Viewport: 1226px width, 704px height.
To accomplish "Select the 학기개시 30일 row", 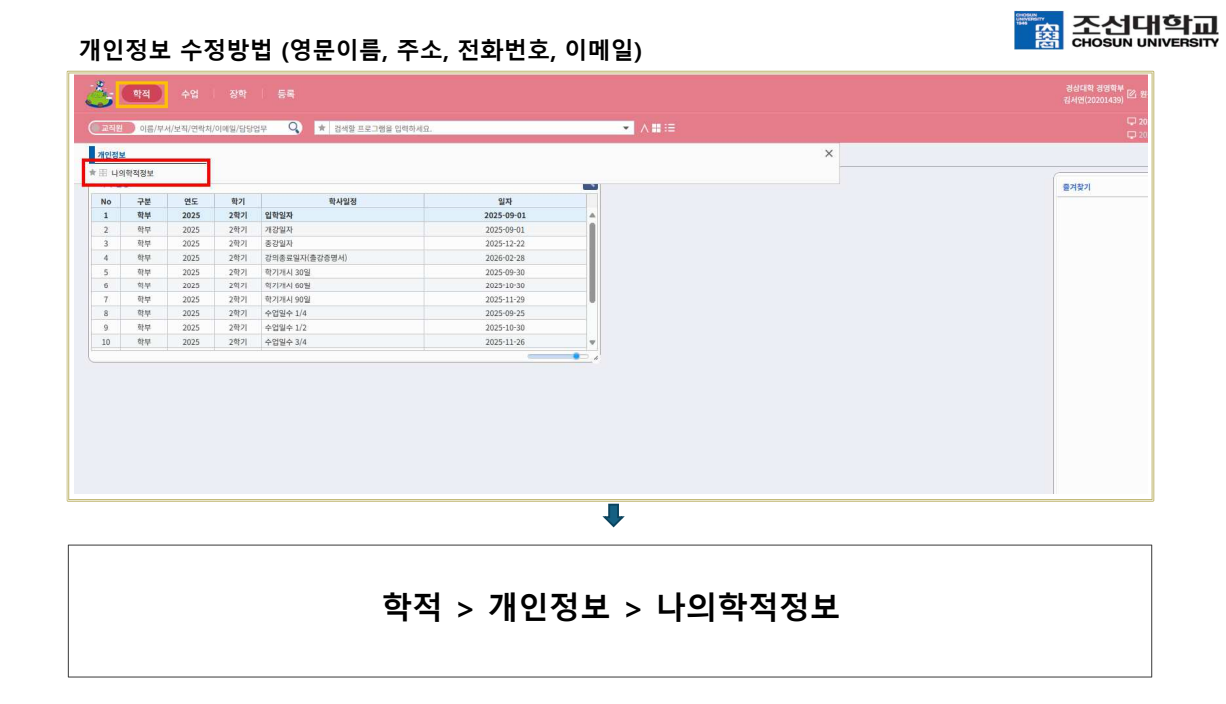I will 338,271.
